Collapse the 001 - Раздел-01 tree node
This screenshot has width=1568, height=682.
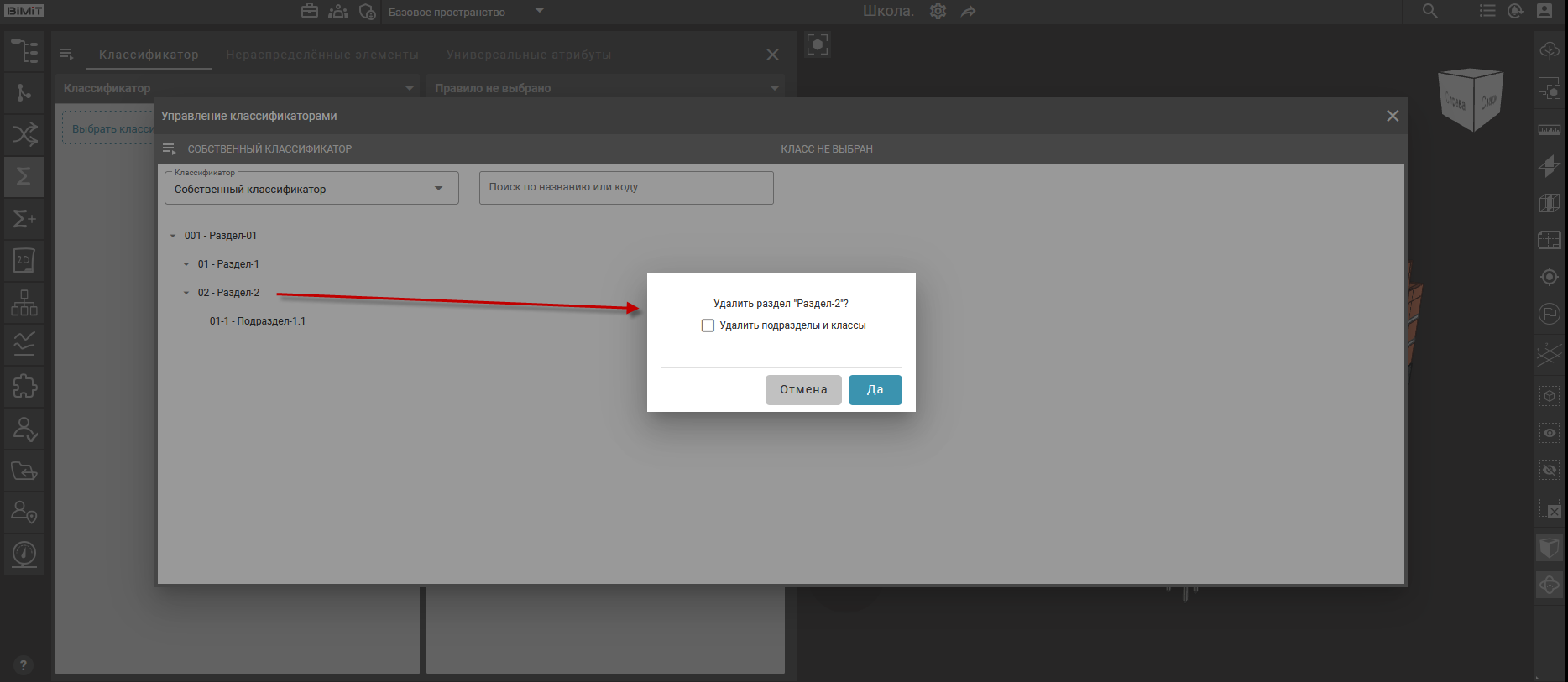pyautogui.click(x=173, y=236)
